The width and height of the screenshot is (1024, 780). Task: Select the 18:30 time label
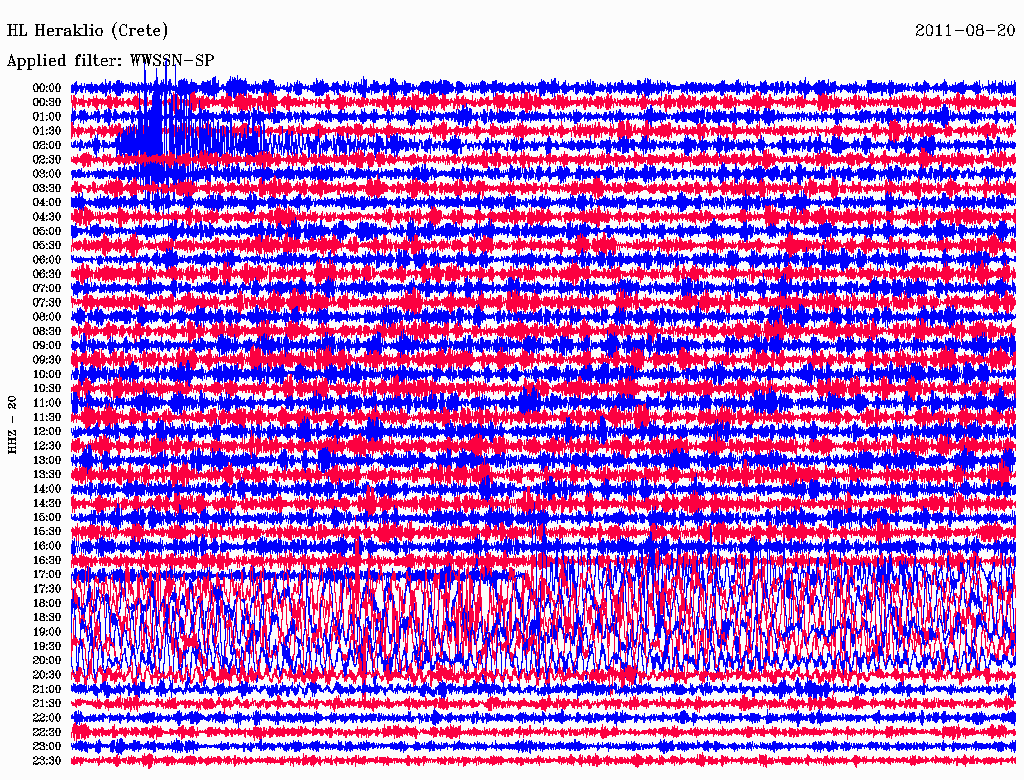47,617
